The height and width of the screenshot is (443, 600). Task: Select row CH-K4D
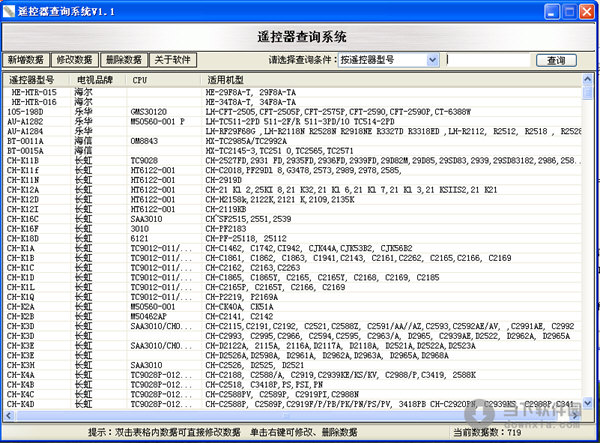(x=292, y=404)
